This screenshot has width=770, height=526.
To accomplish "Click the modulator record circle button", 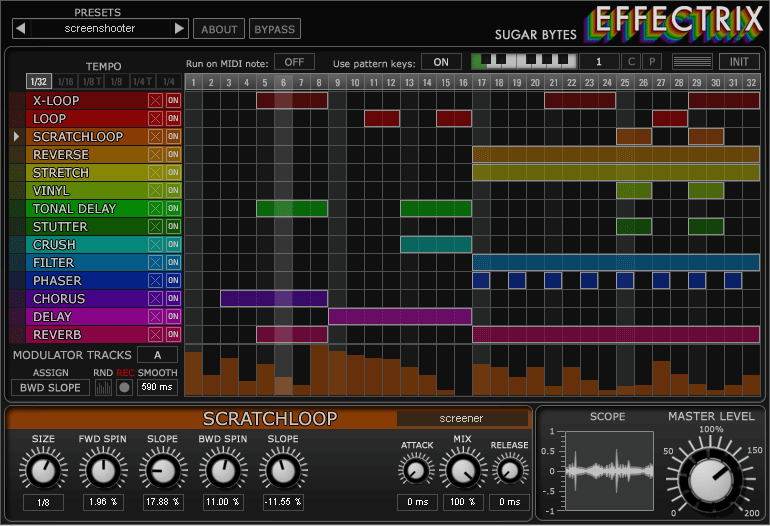I will click(x=124, y=388).
